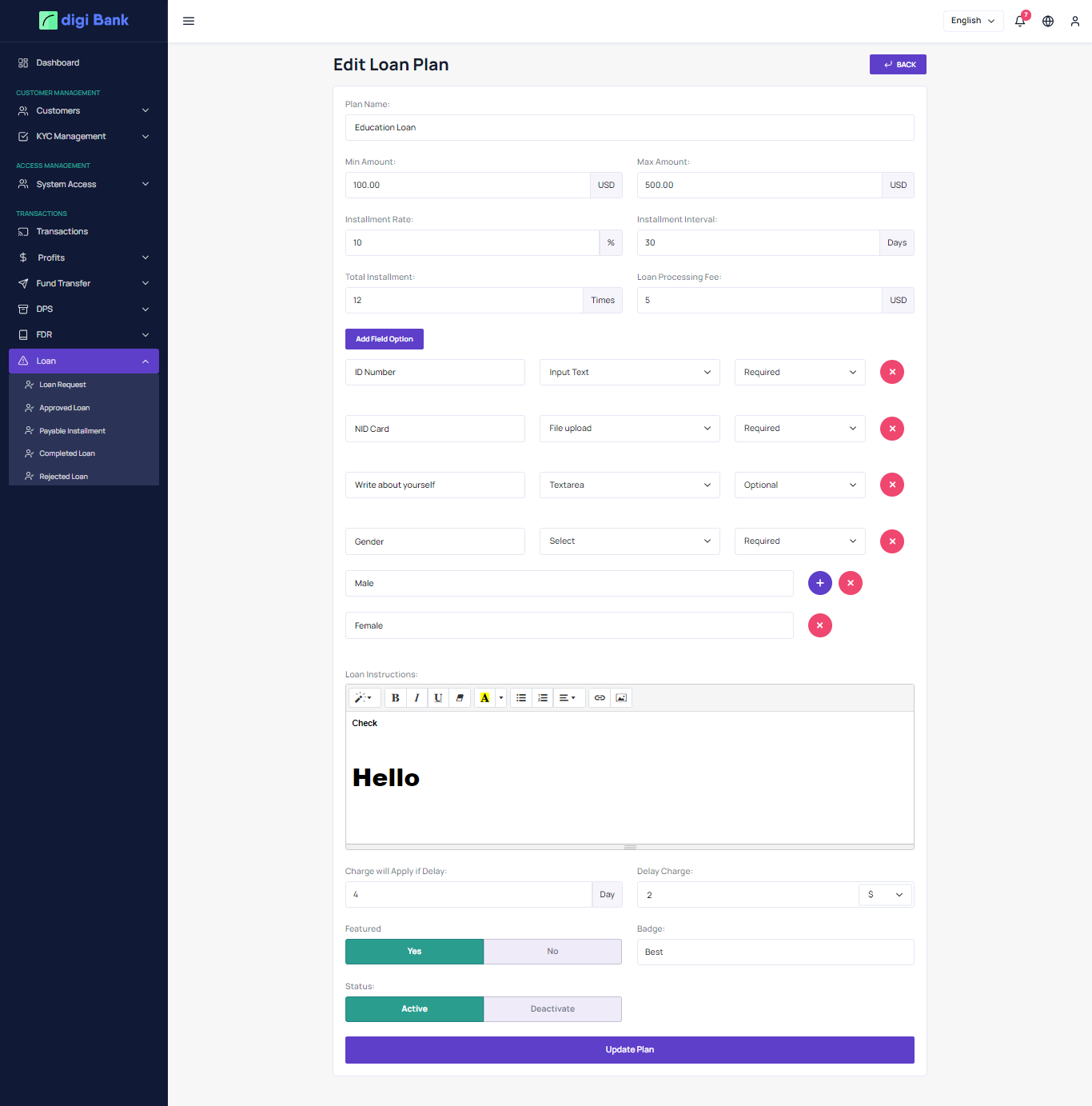Screen dimensions: 1092x1106
Task: Open the English language dropdown
Action: [973, 21]
